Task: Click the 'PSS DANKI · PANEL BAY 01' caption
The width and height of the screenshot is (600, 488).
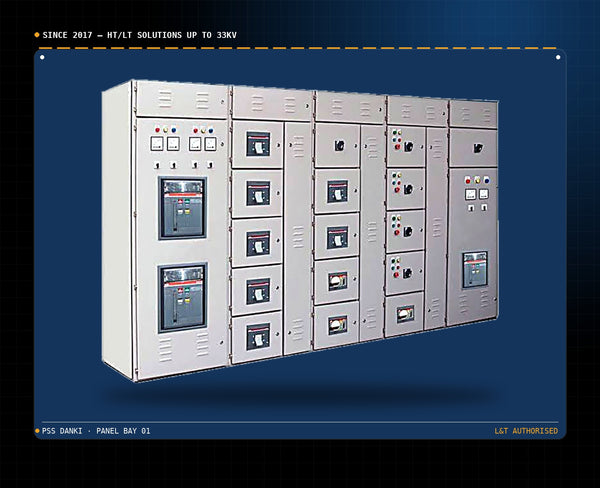Action: (x=96, y=431)
